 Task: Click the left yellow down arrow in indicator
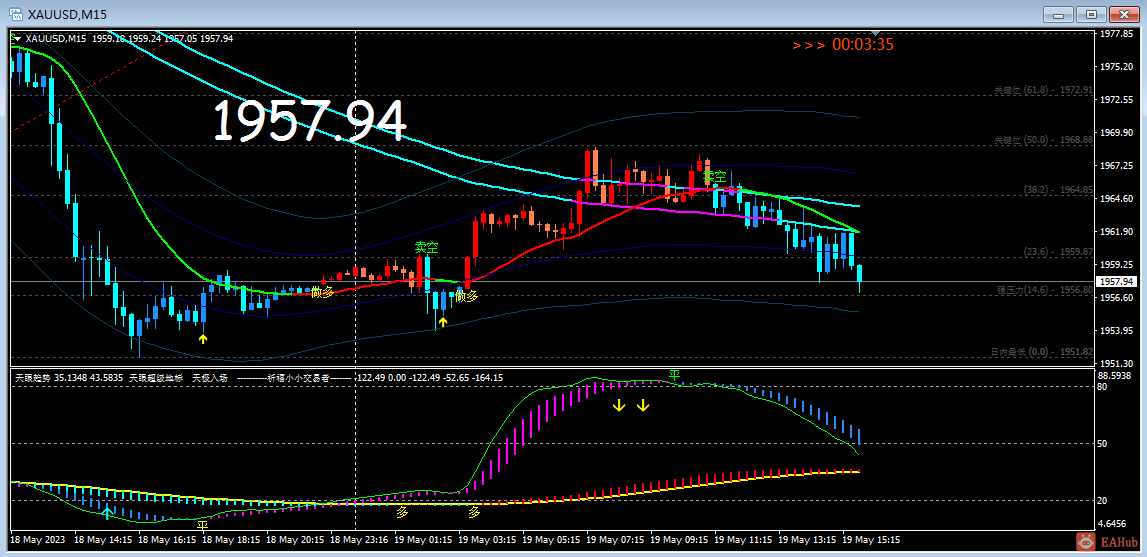619,405
